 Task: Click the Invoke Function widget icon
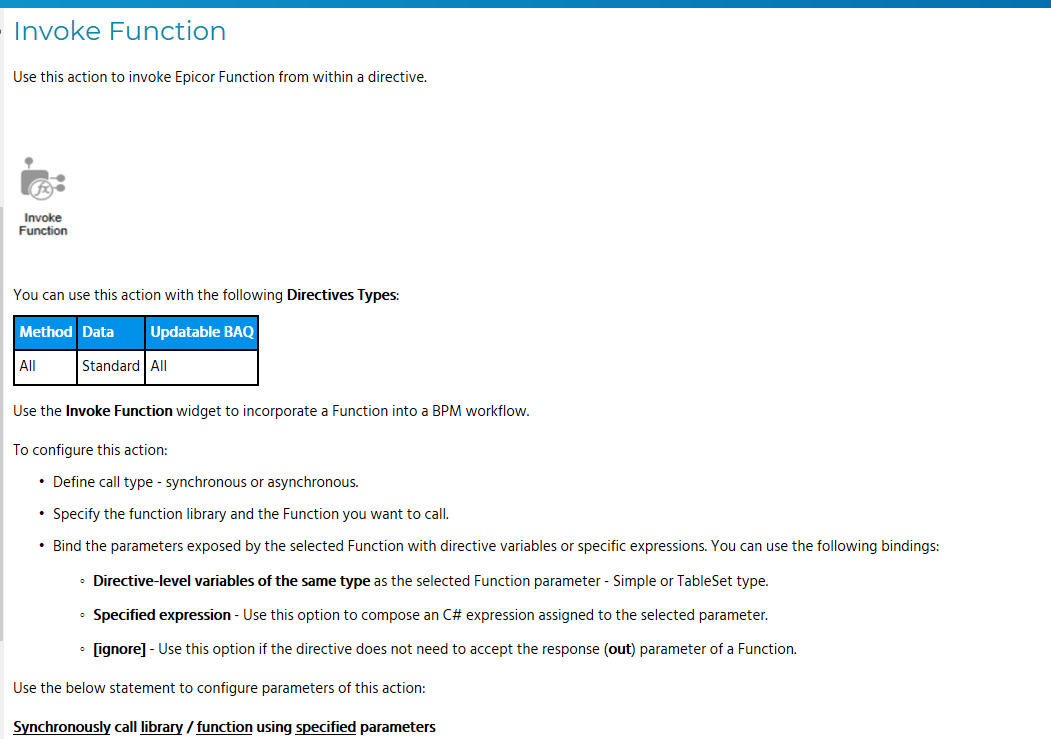pyautogui.click(x=43, y=181)
